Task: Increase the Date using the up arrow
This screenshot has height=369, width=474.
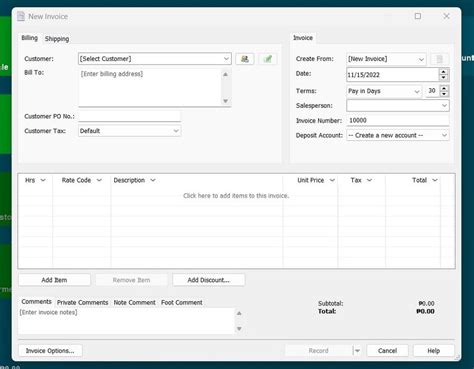Action: coord(443,72)
